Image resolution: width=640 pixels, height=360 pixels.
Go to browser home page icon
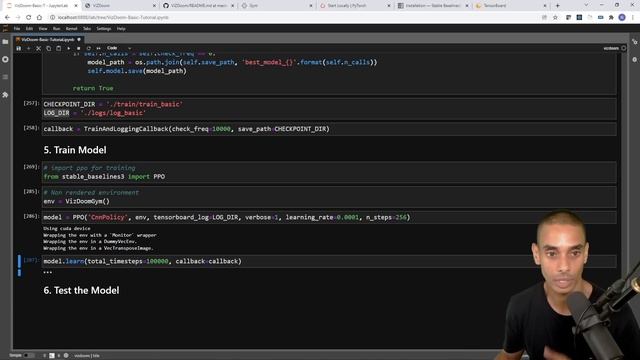(x=39, y=18)
